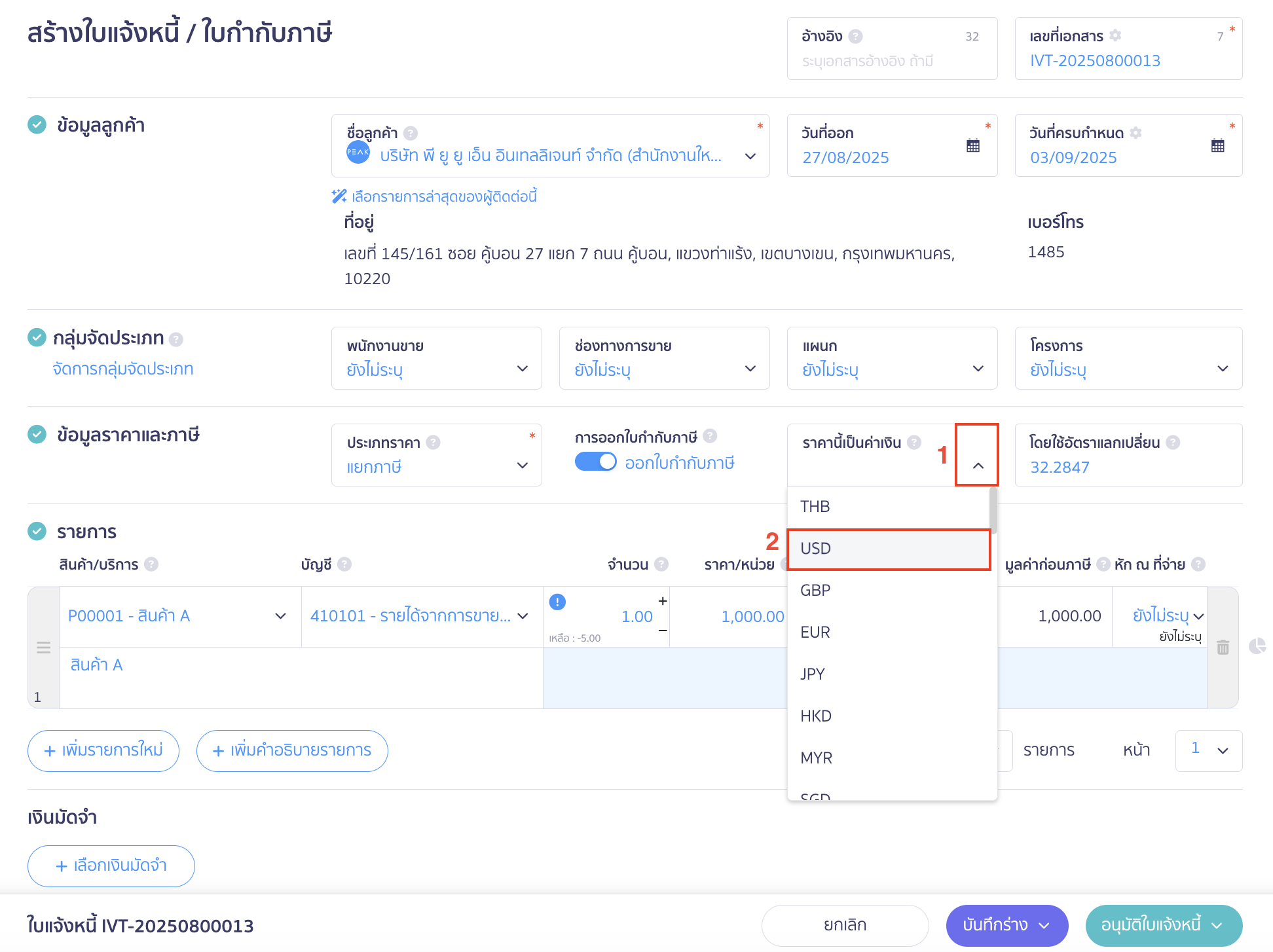1273x952 pixels.
Task: Open the issue date calendar picker
Action: pos(972,145)
